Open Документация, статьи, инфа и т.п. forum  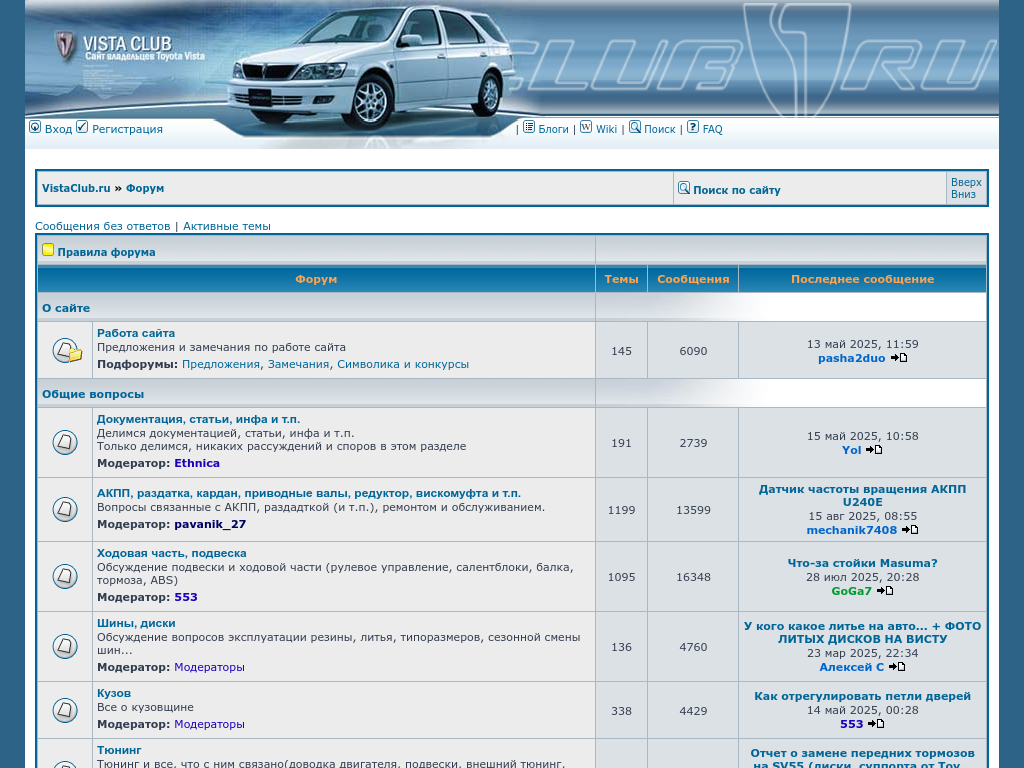click(199, 419)
